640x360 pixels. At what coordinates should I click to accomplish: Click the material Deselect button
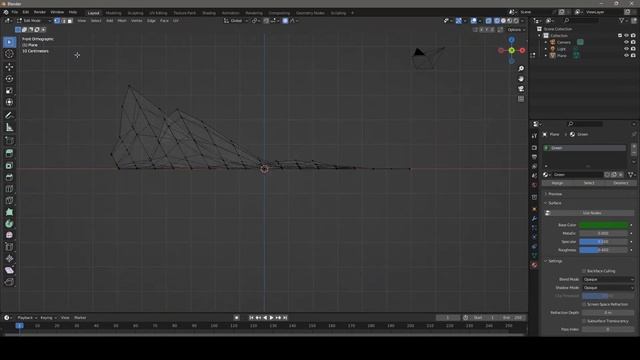tap(620, 183)
